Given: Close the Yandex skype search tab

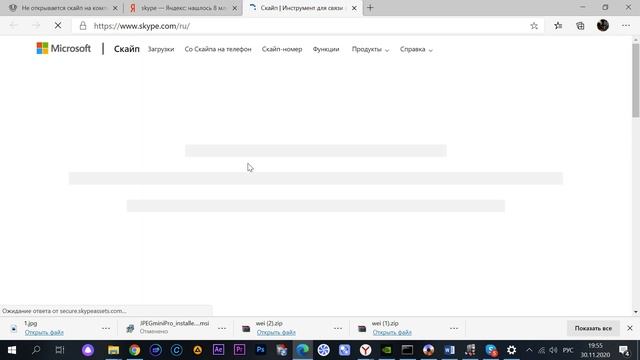Looking at the screenshot, I should [235, 8].
